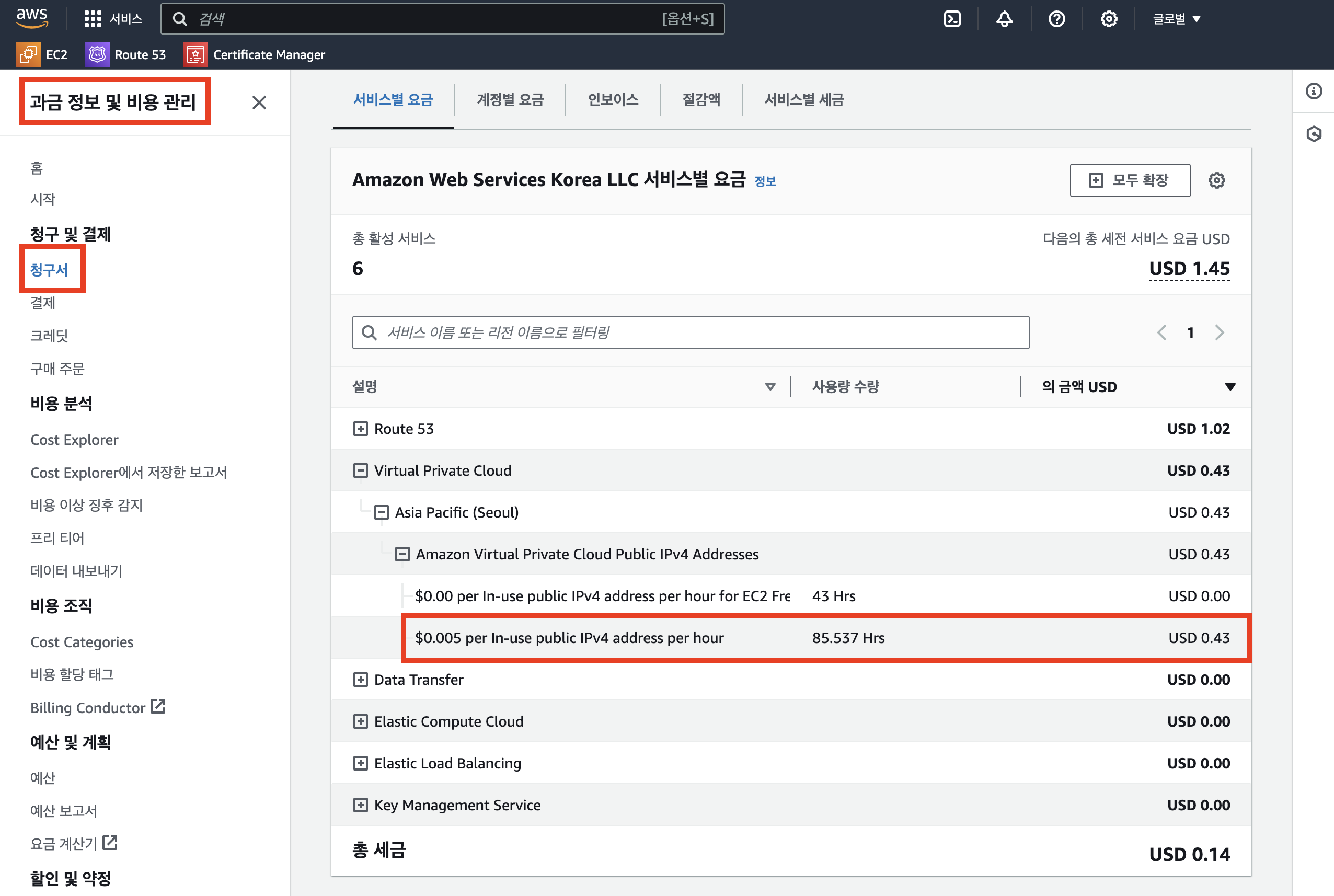
Task: Click the EC2 shortcut icon
Action: pyautogui.click(x=28, y=54)
